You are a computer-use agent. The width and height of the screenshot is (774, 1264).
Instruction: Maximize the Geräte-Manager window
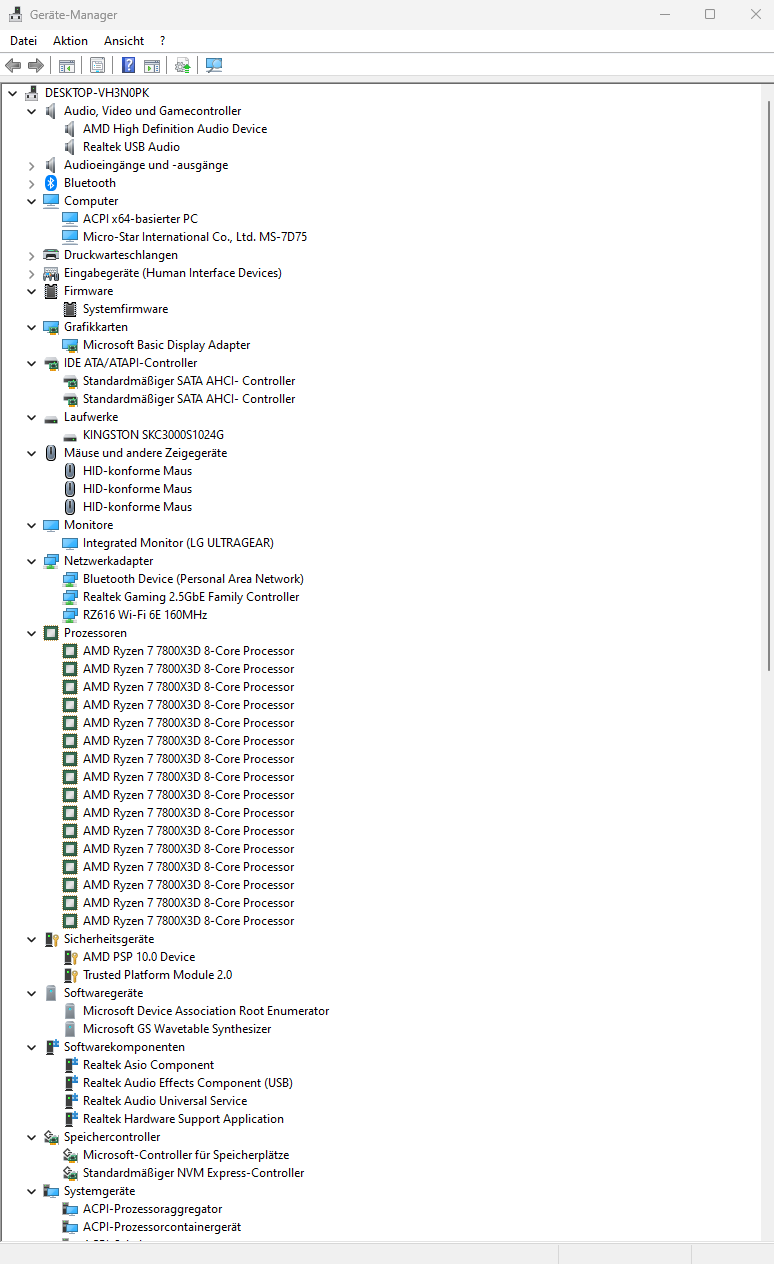(710, 14)
